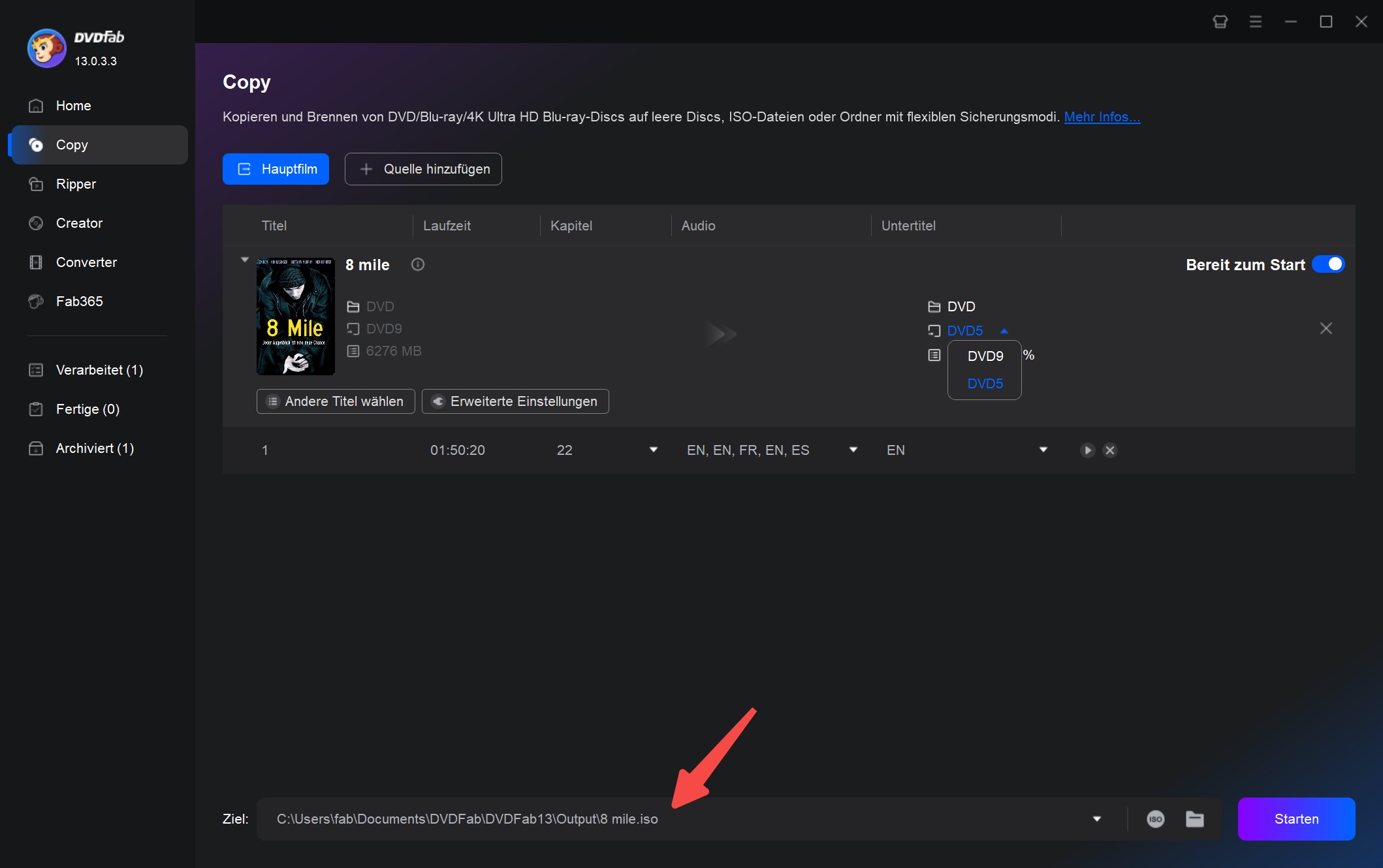This screenshot has width=1383, height=868.
Task: Show the Verarbeitet (1) task list
Action: click(99, 370)
